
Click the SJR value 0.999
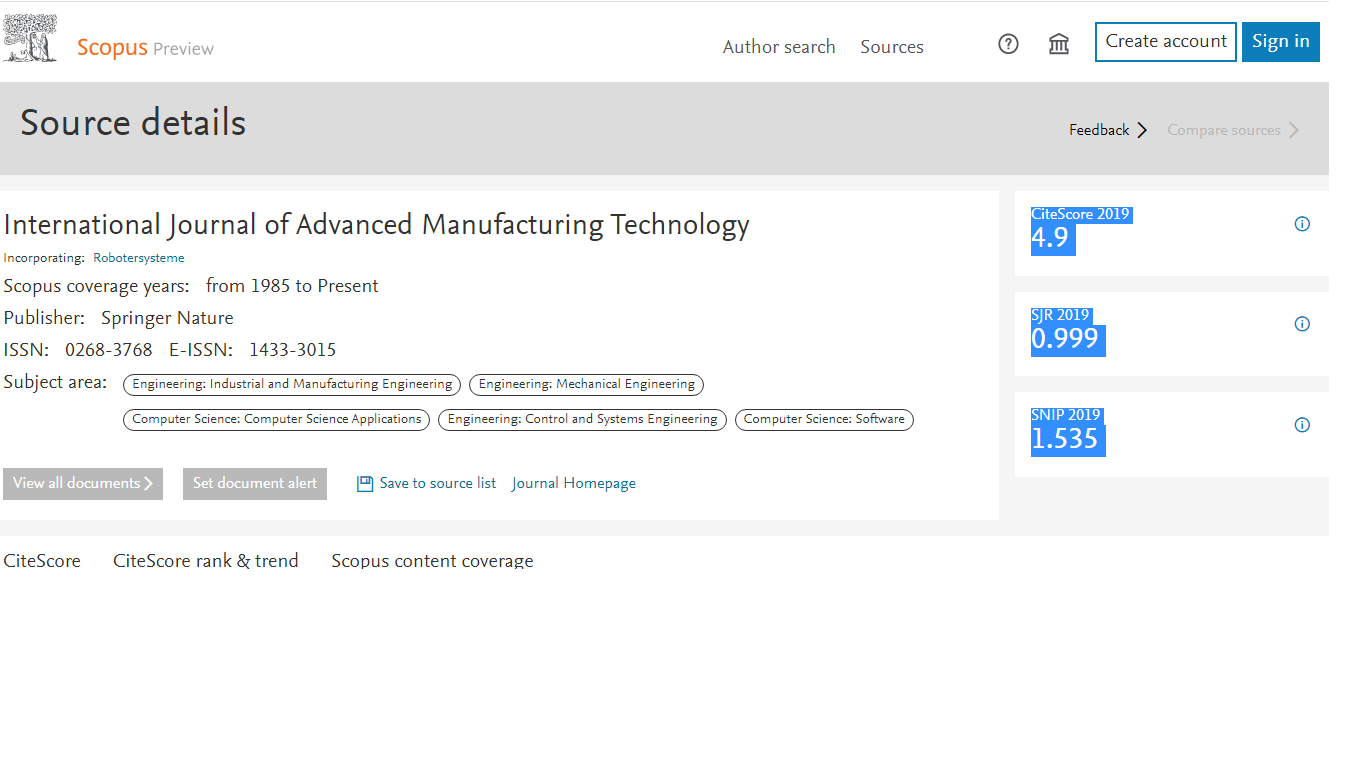1066,339
